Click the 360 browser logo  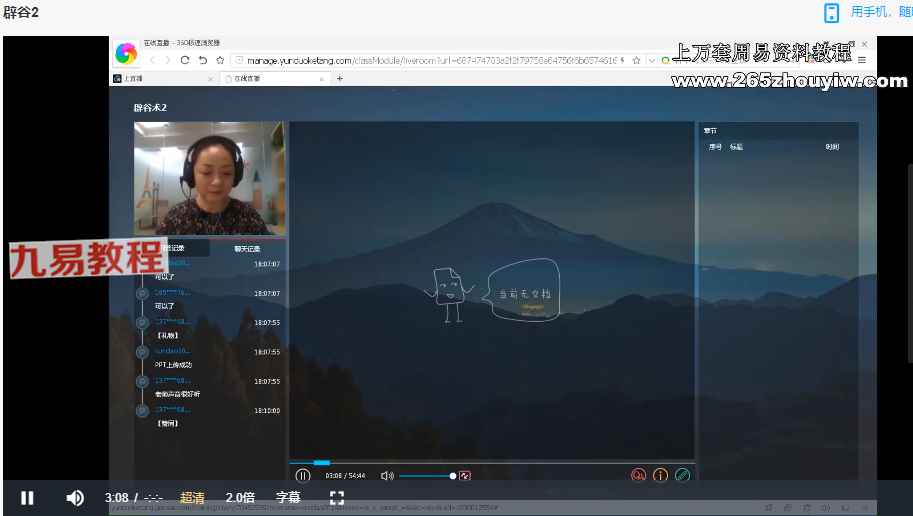click(x=126, y=54)
